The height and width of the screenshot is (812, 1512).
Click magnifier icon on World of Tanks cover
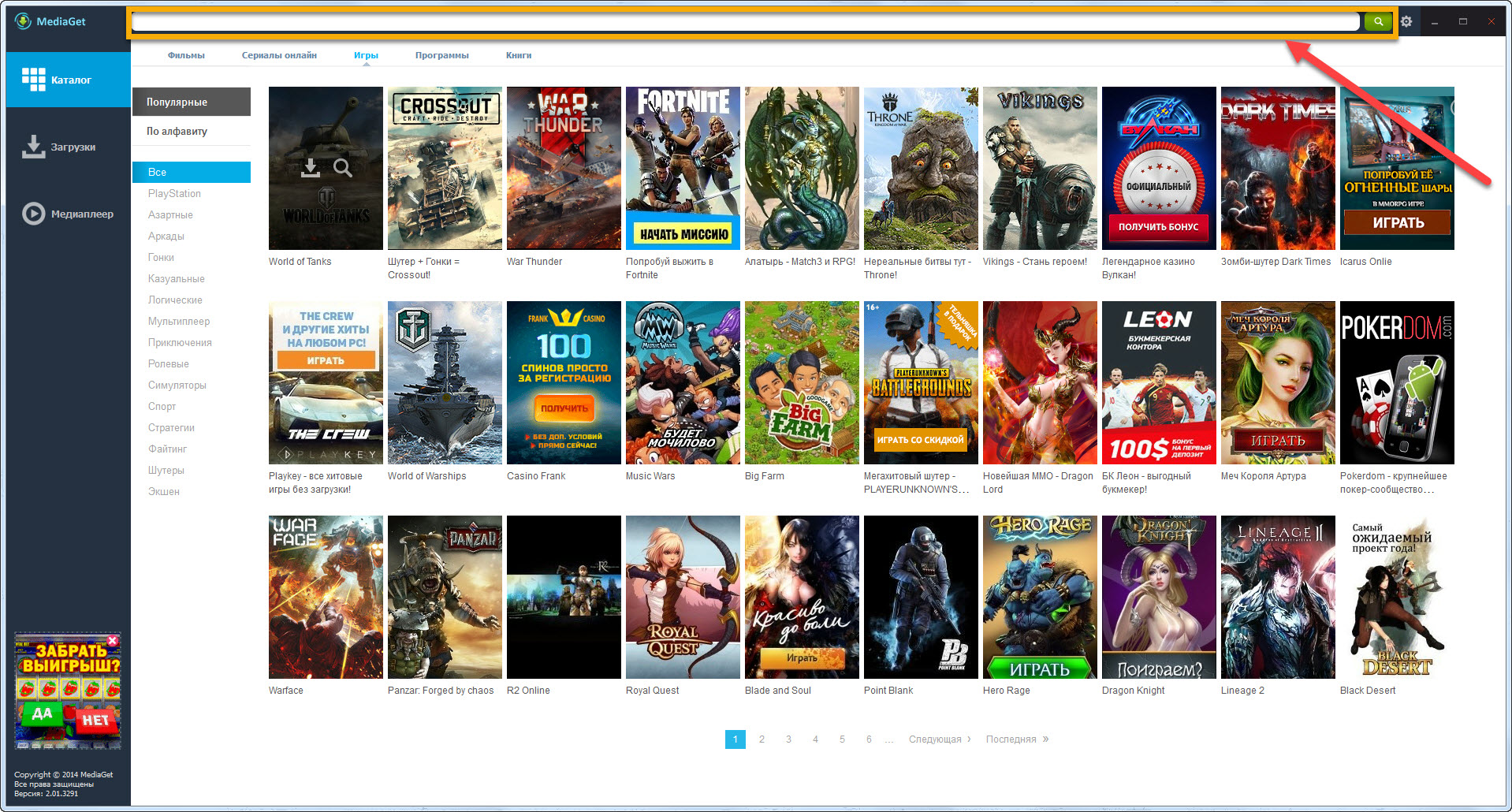[x=342, y=167]
